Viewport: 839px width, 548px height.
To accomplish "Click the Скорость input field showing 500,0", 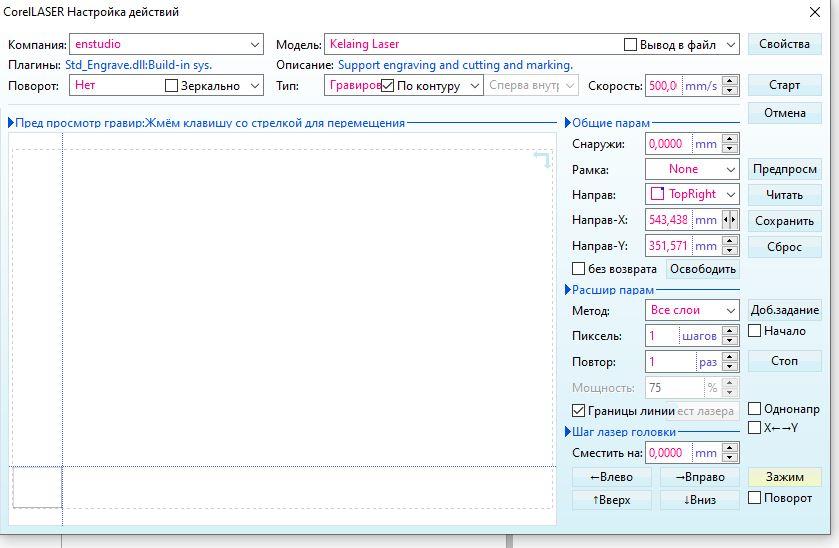I will pos(662,86).
